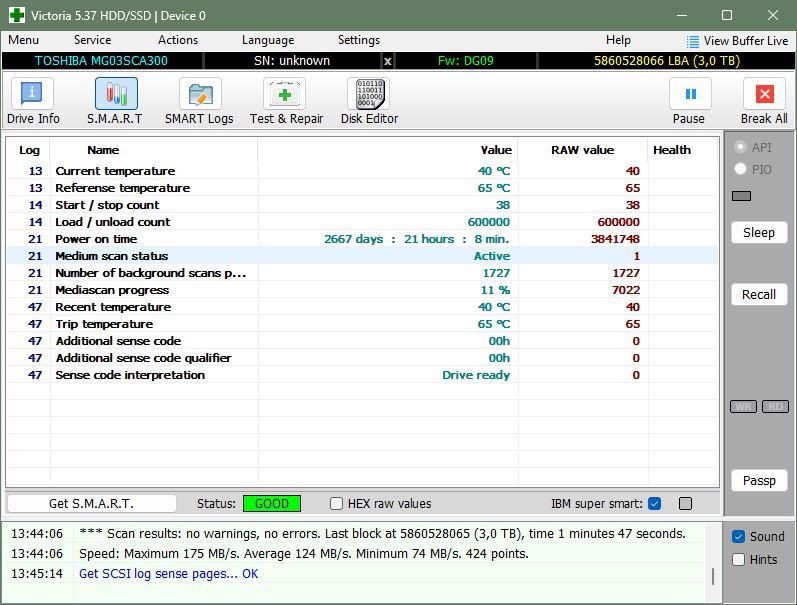Click the Recall button
797x605 pixels.
(759, 295)
